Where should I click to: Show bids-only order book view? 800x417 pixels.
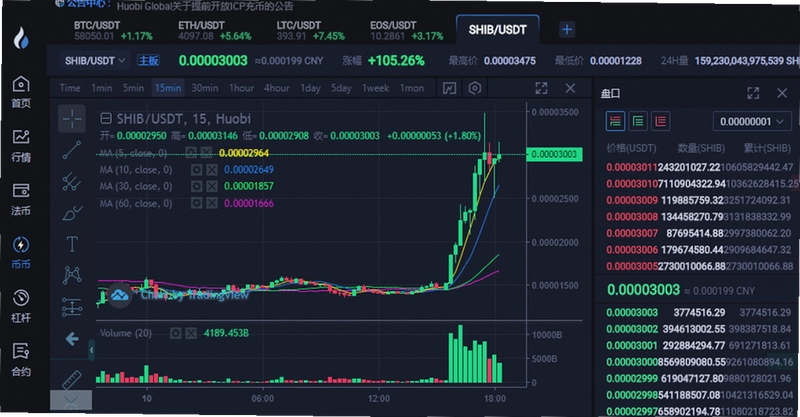pyautogui.click(x=638, y=121)
